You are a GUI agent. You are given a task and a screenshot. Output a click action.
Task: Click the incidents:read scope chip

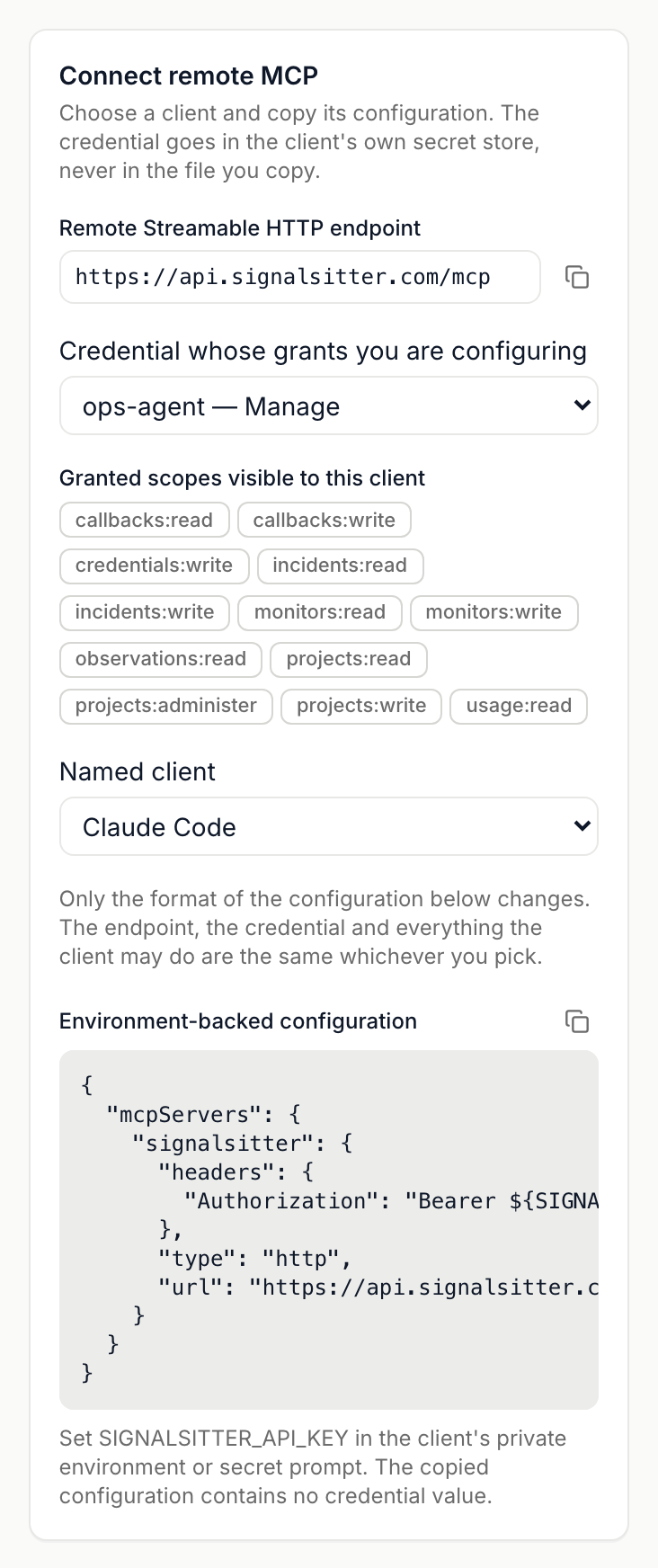point(340,566)
